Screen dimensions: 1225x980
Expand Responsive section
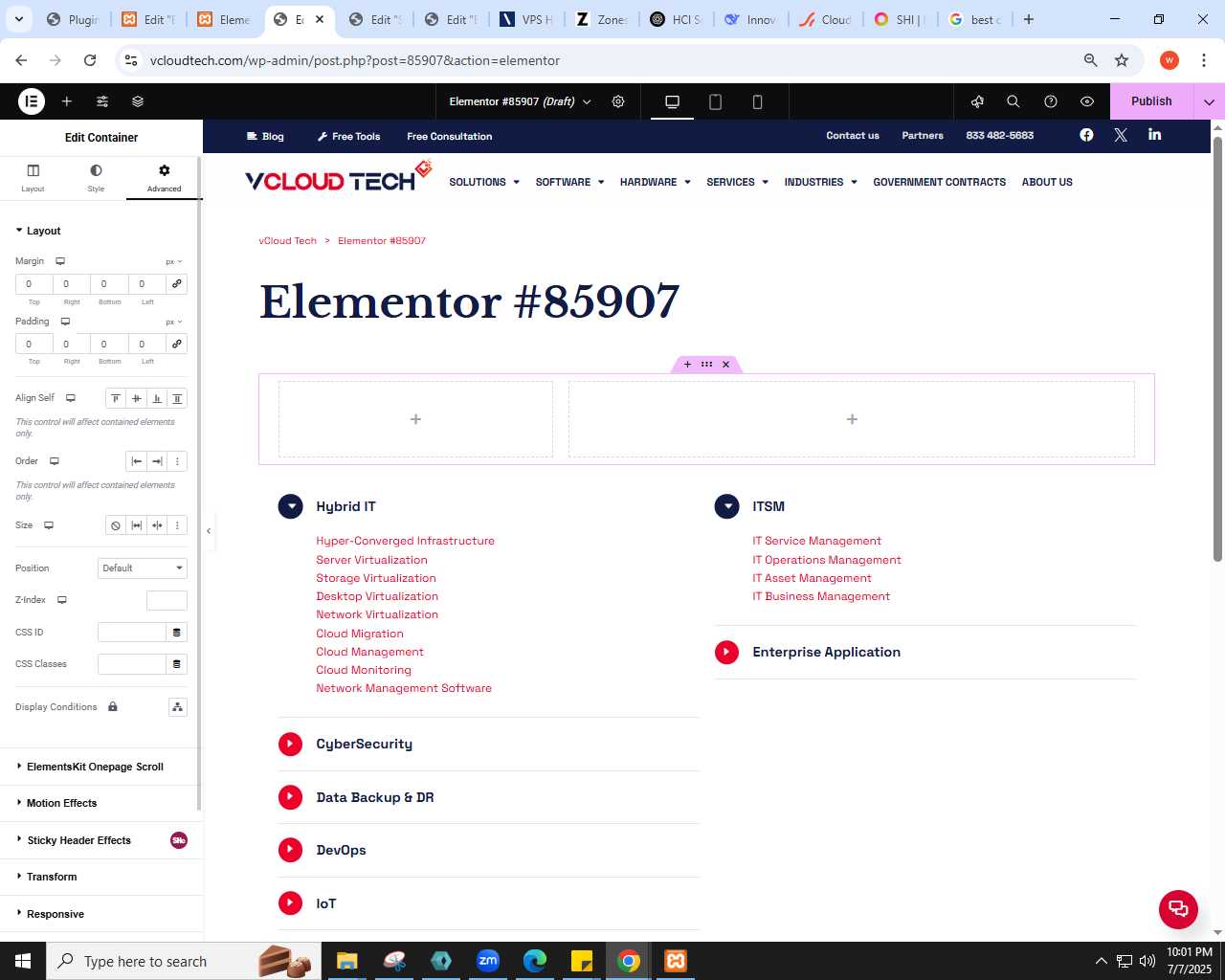point(101,914)
